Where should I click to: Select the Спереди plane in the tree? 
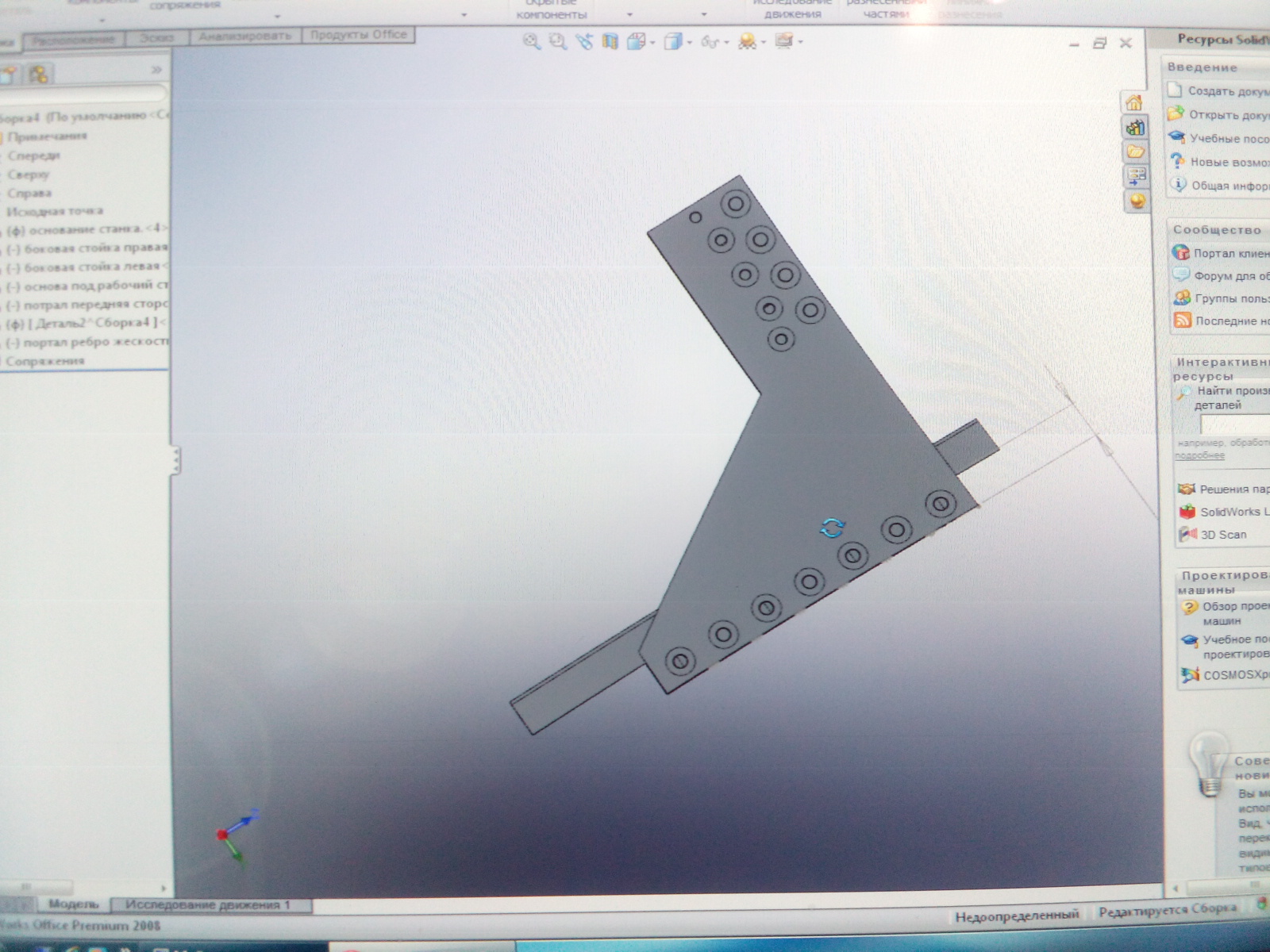tap(33, 155)
